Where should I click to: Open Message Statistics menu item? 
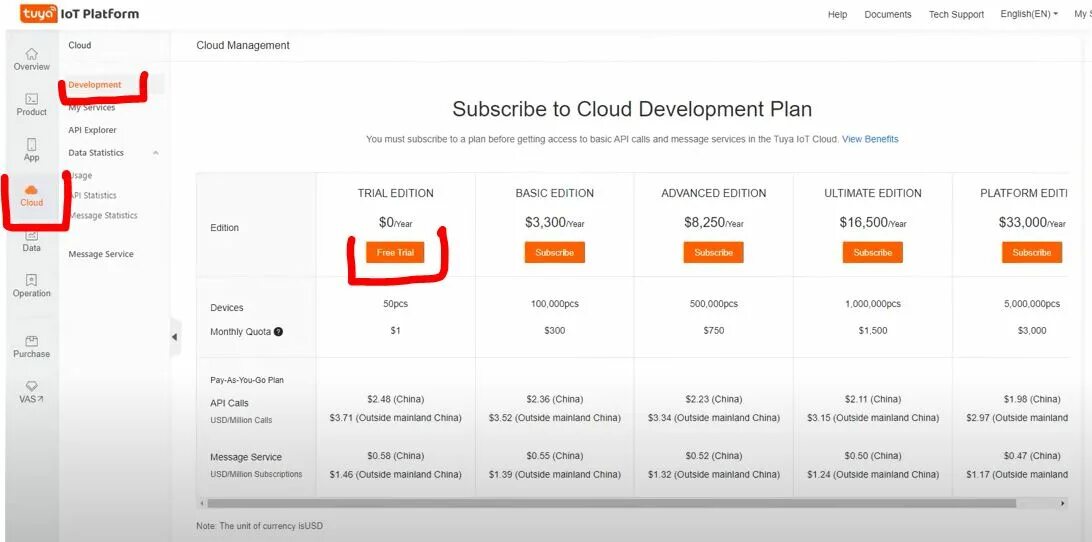tap(103, 215)
